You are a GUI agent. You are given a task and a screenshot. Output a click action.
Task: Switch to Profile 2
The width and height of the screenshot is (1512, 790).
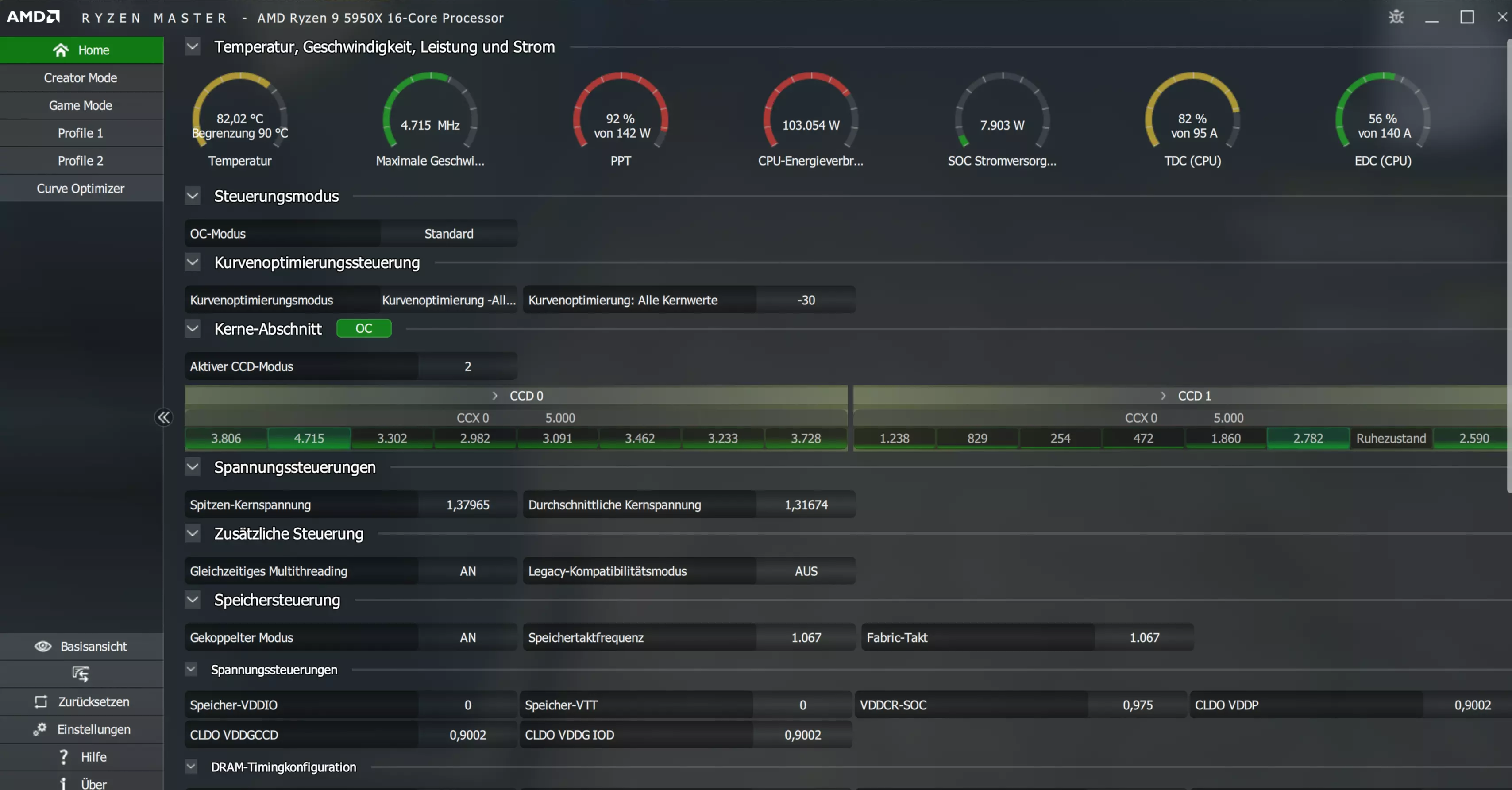click(x=81, y=160)
